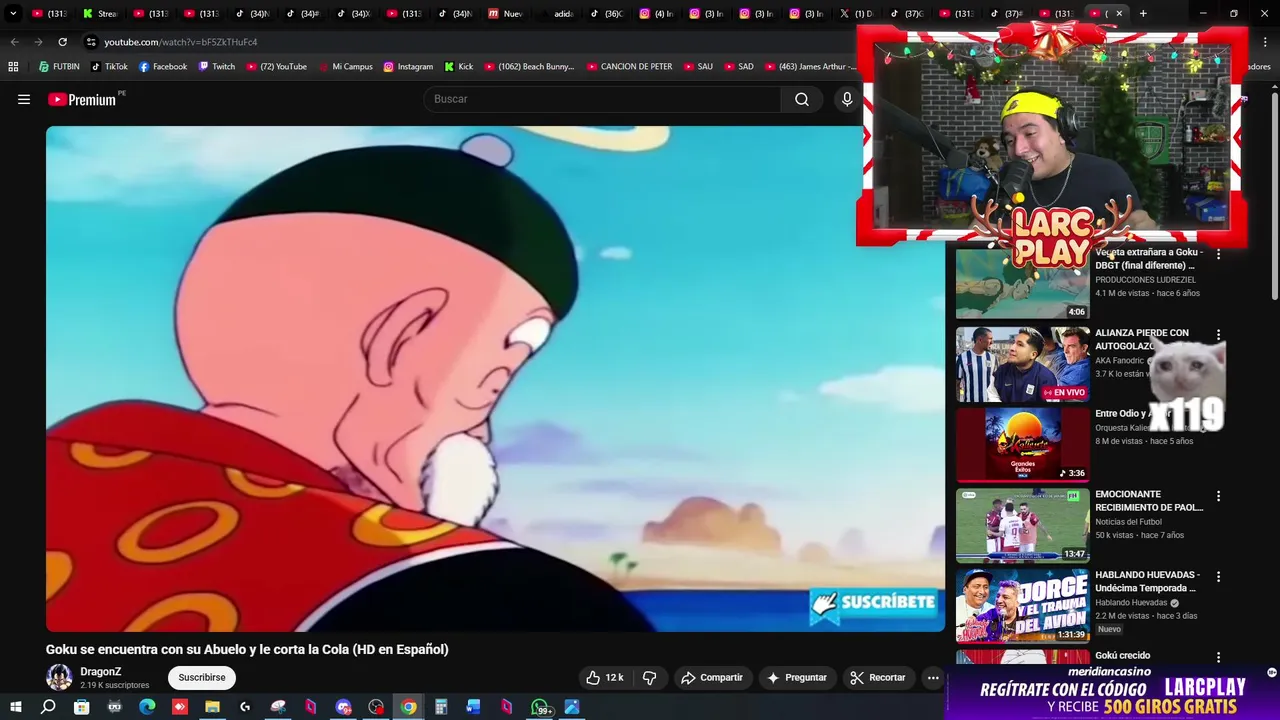Like the video with thumbs up

[x=606, y=677]
